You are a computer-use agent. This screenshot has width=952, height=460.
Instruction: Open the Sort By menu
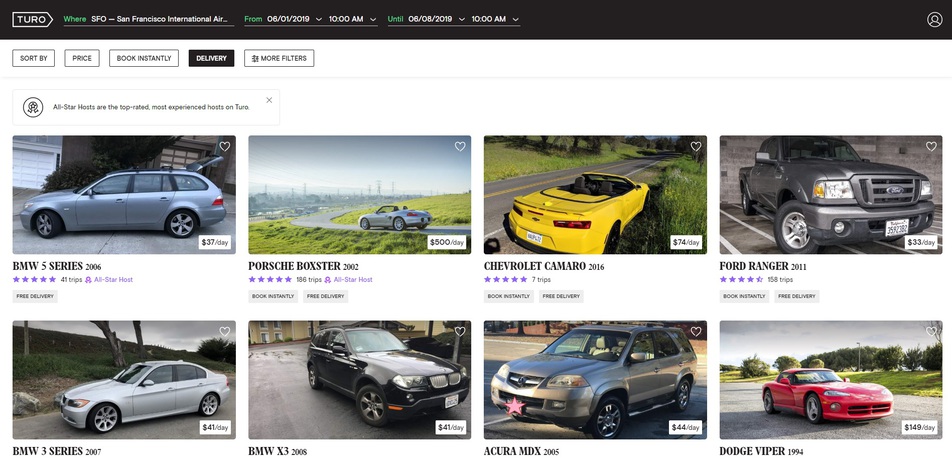[x=34, y=59]
